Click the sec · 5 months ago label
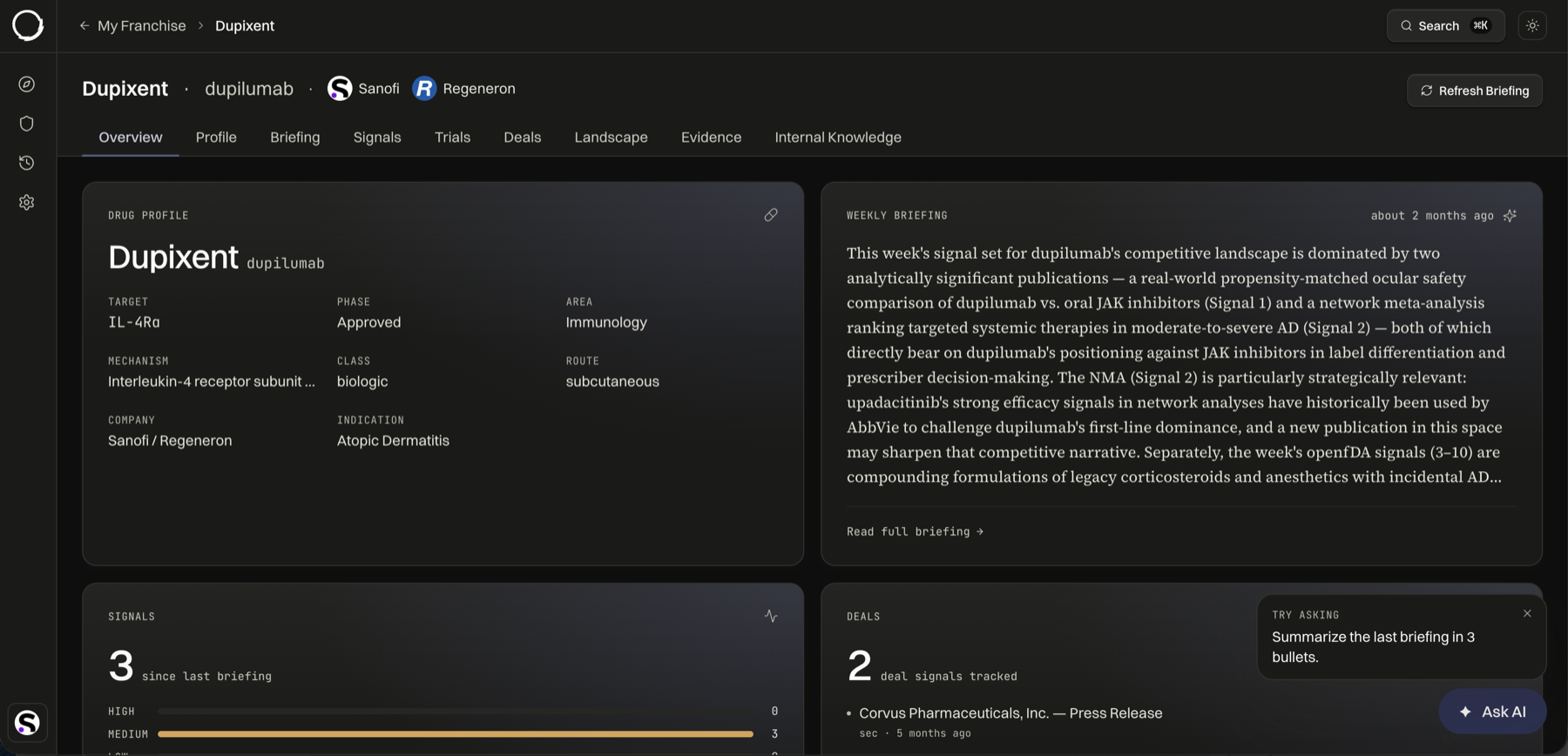The image size is (1568, 756). pos(915,733)
